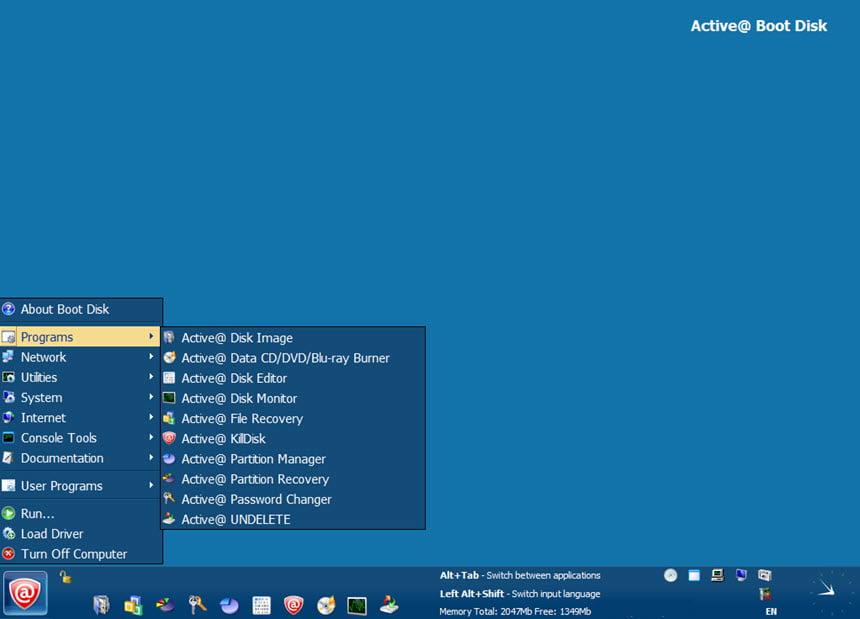
Task: Choose the Run... menu entry
Action: click(x=80, y=514)
